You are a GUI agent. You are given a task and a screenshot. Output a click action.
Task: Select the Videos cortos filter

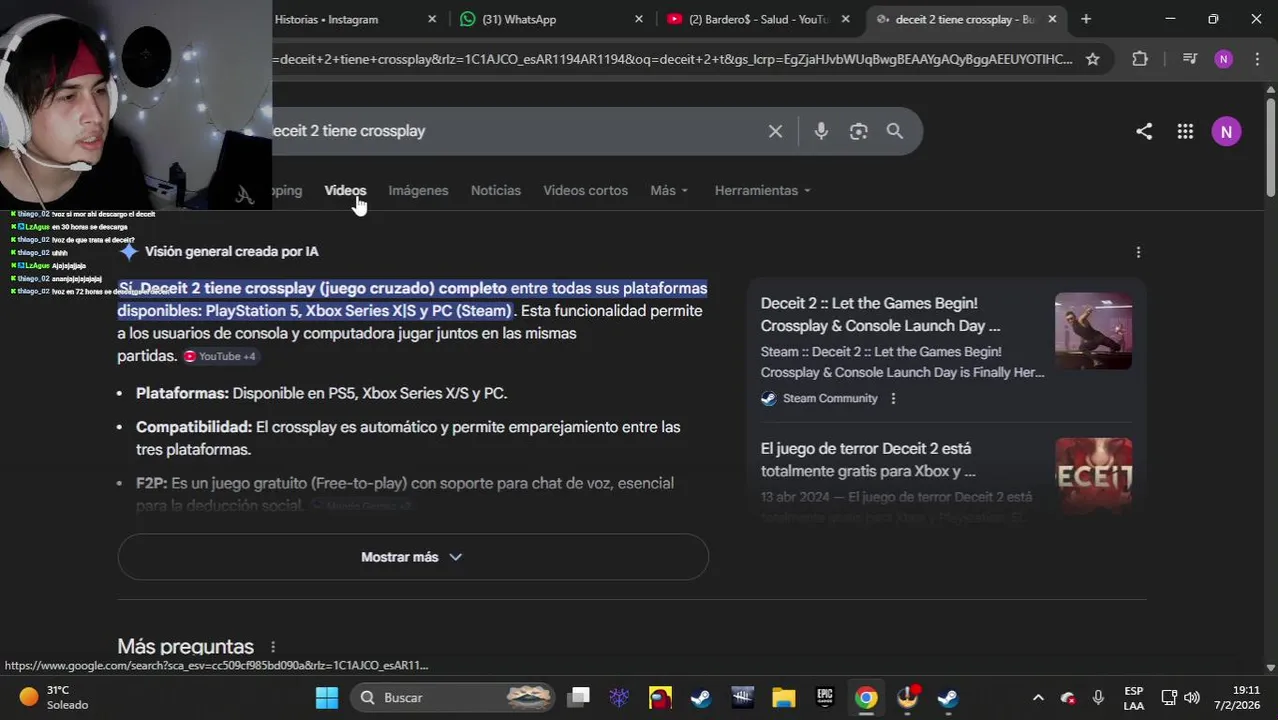585,190
